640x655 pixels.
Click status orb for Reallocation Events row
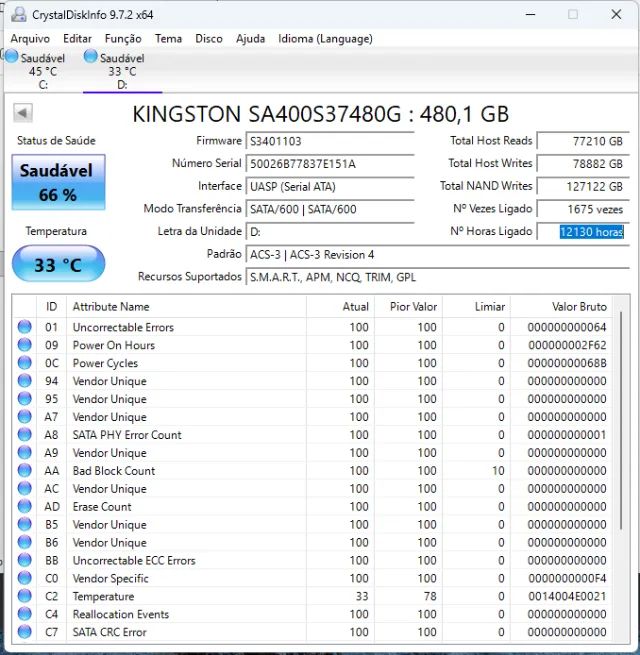(x=25, y=614)
